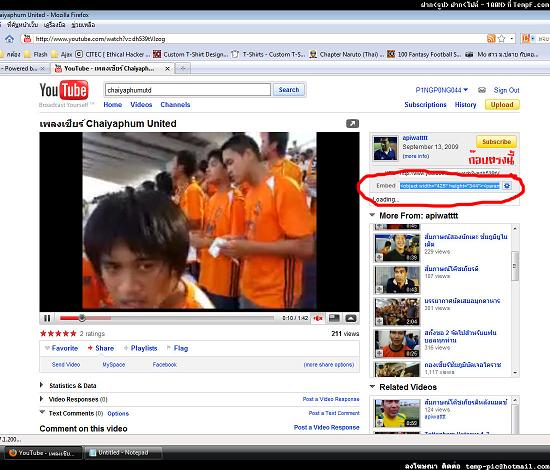Open Videos navigation item

pyautogui.click(x=141, y=105)
